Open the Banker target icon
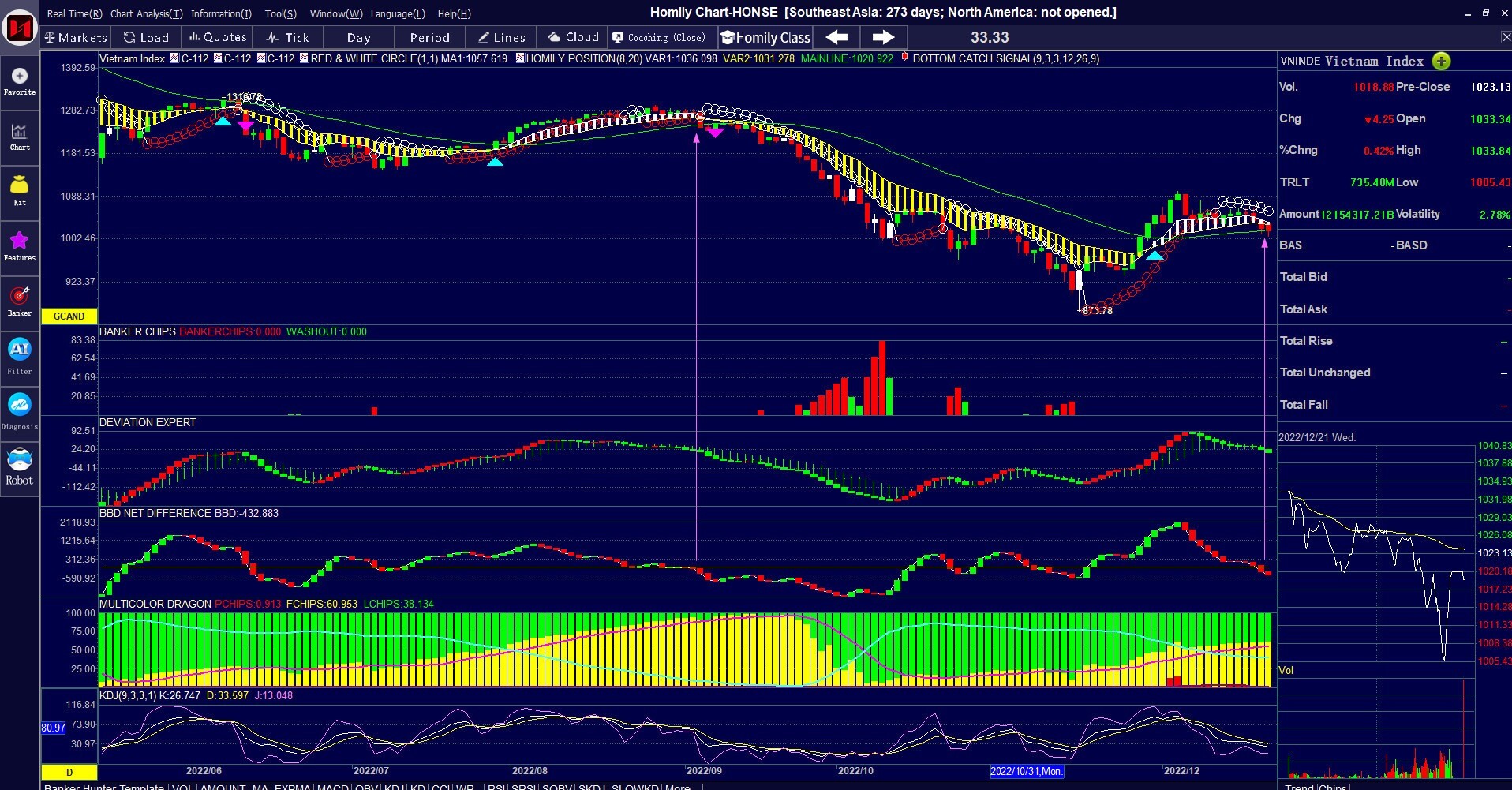The image size is (1512, 790). coord(20,301)
